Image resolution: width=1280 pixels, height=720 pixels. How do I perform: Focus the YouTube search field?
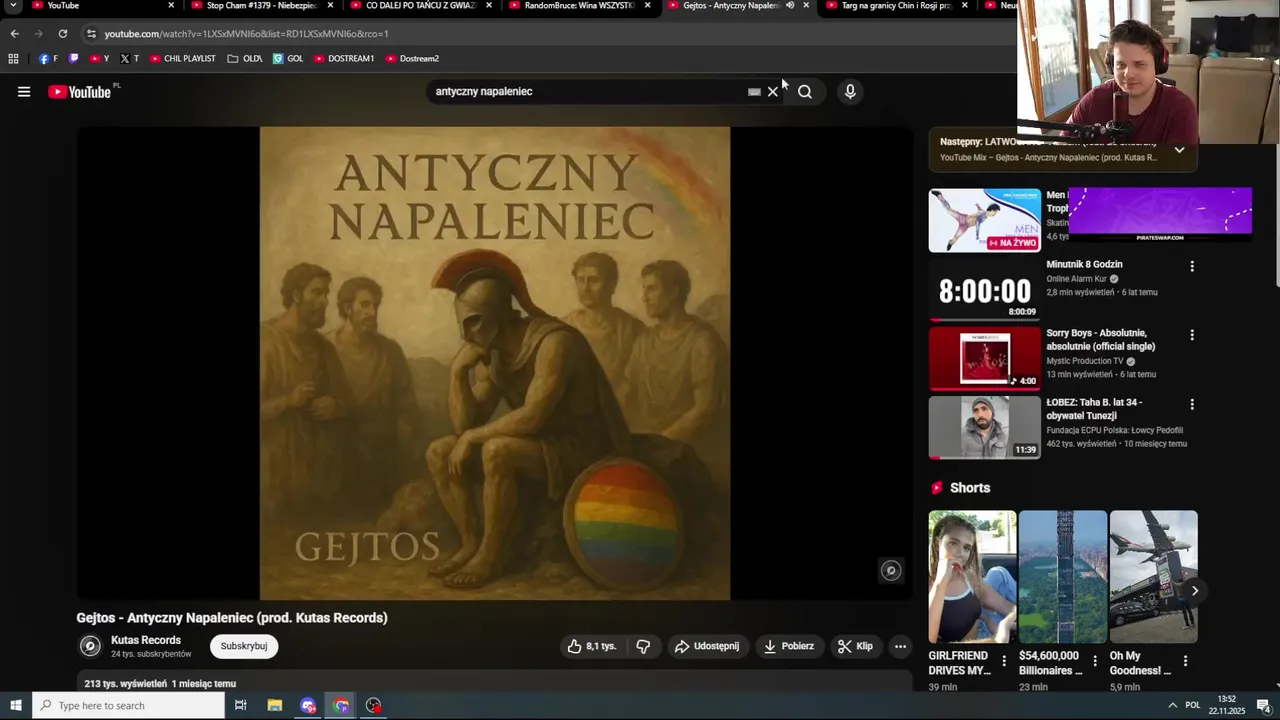(x=590, y=92)
